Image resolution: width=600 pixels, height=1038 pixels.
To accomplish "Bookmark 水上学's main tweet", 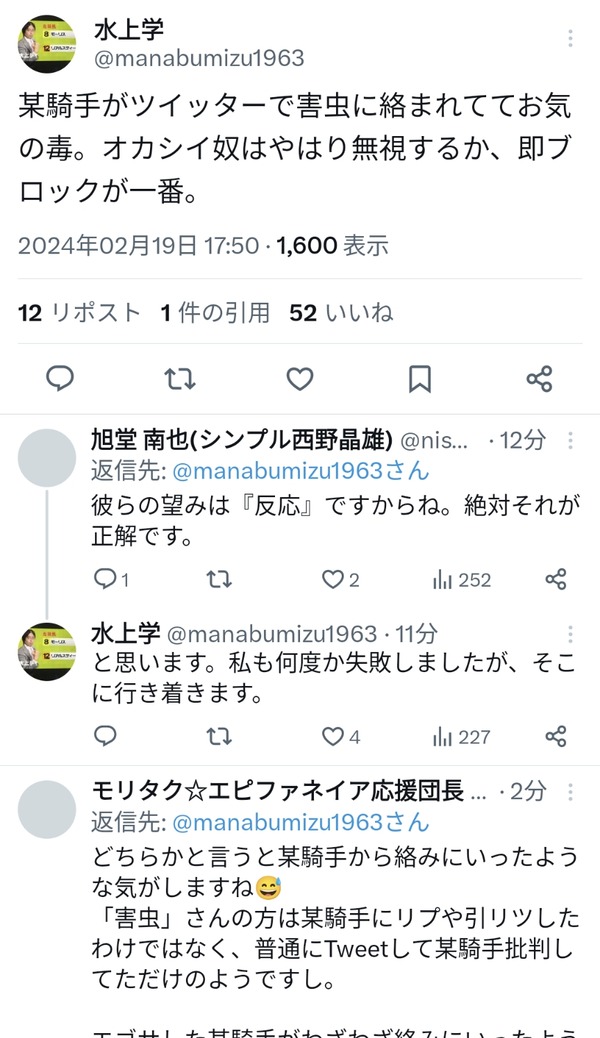I will coord(419,378).
